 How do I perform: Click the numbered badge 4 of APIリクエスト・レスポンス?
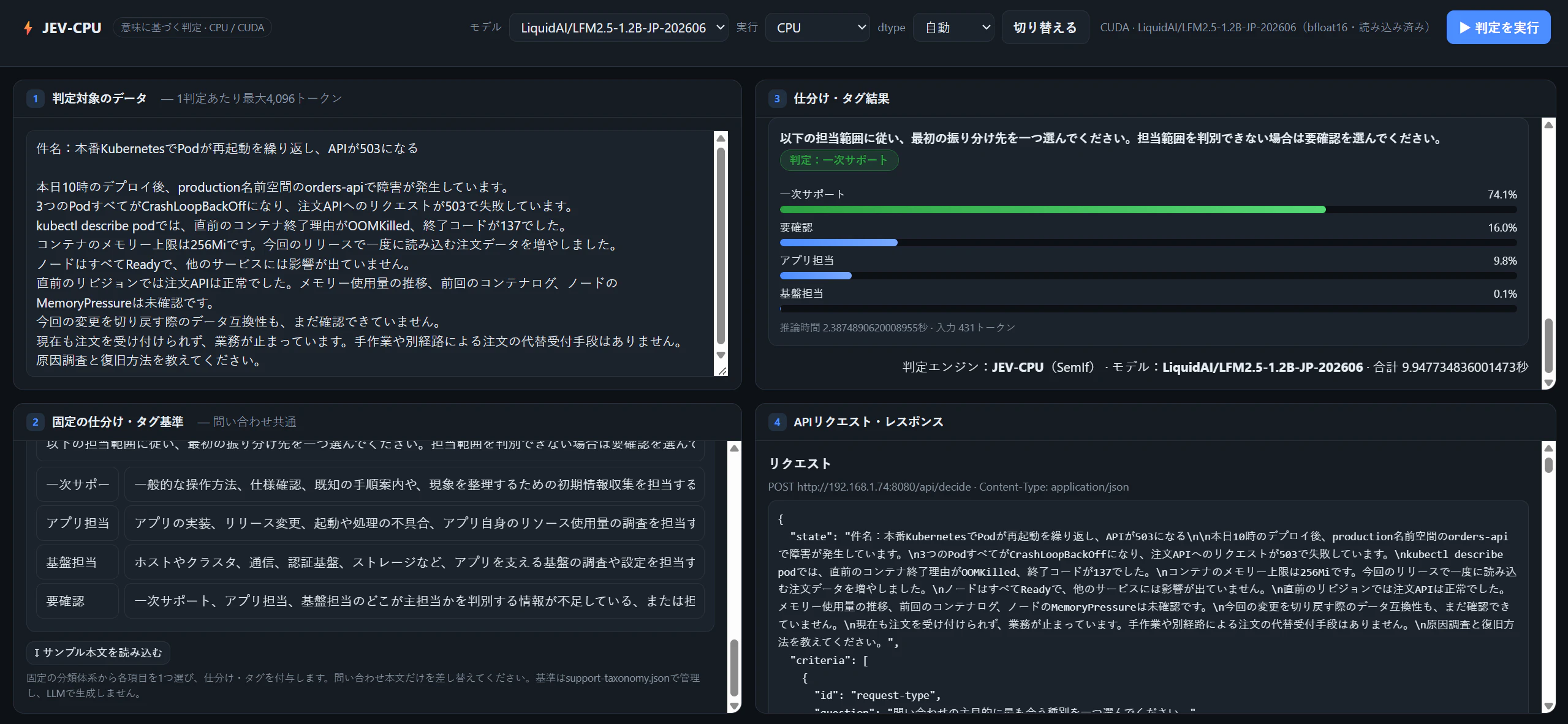point(777,422)
